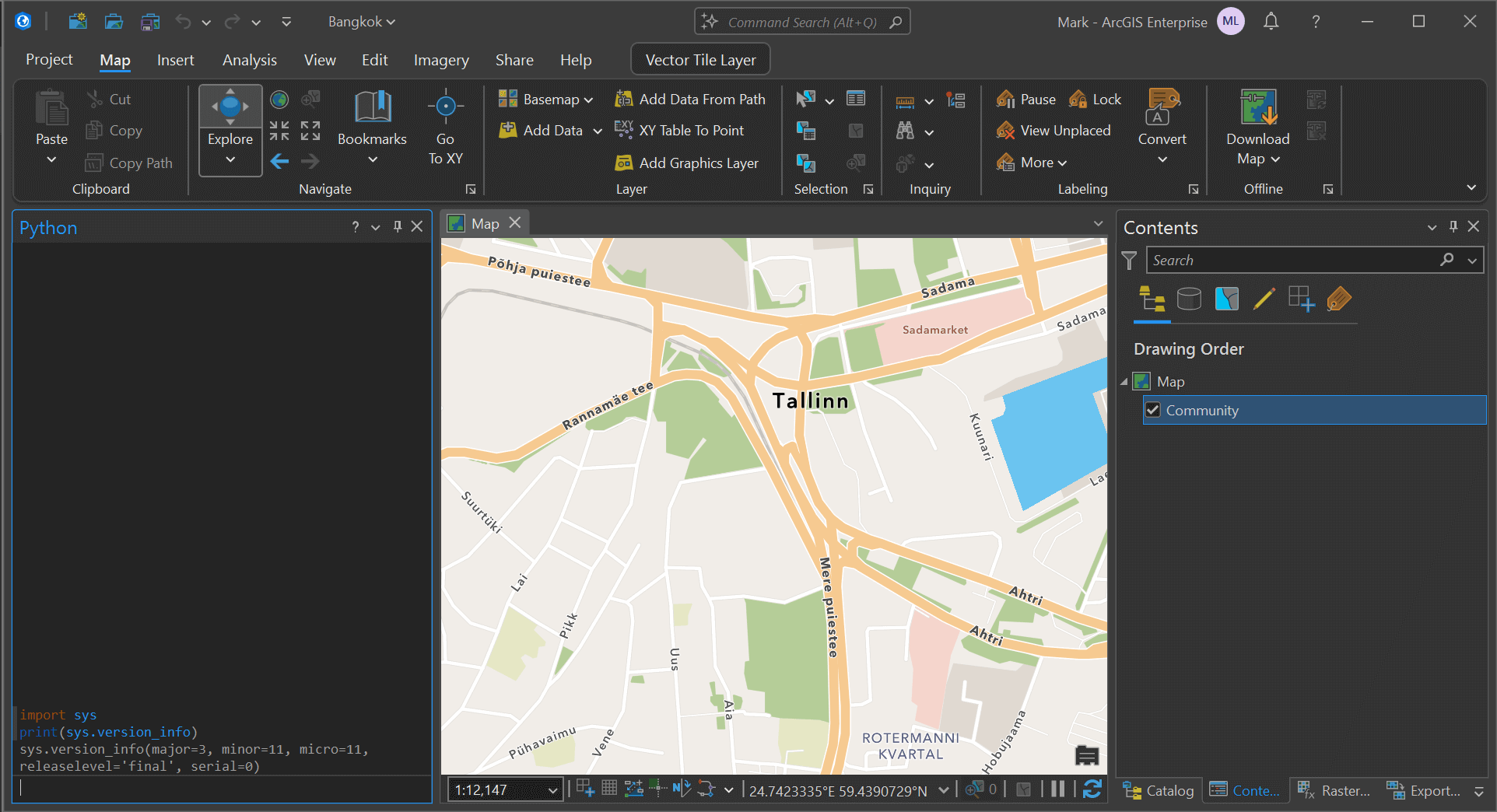This screenshot has width=1497, height=812.
Task: Toggle Lock labels
Action: [x=1095, y=99]
